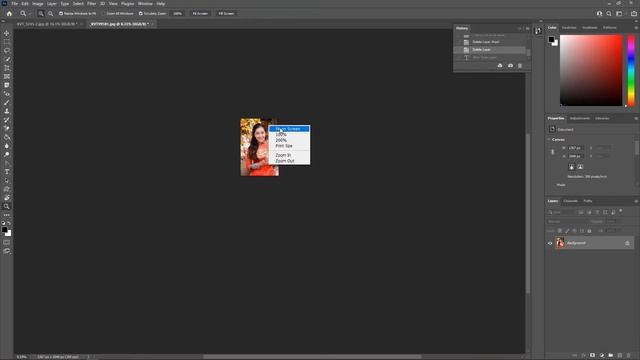Select the Crop tool
This screenshot has width=640, height=360.
(x=7, y=68)
